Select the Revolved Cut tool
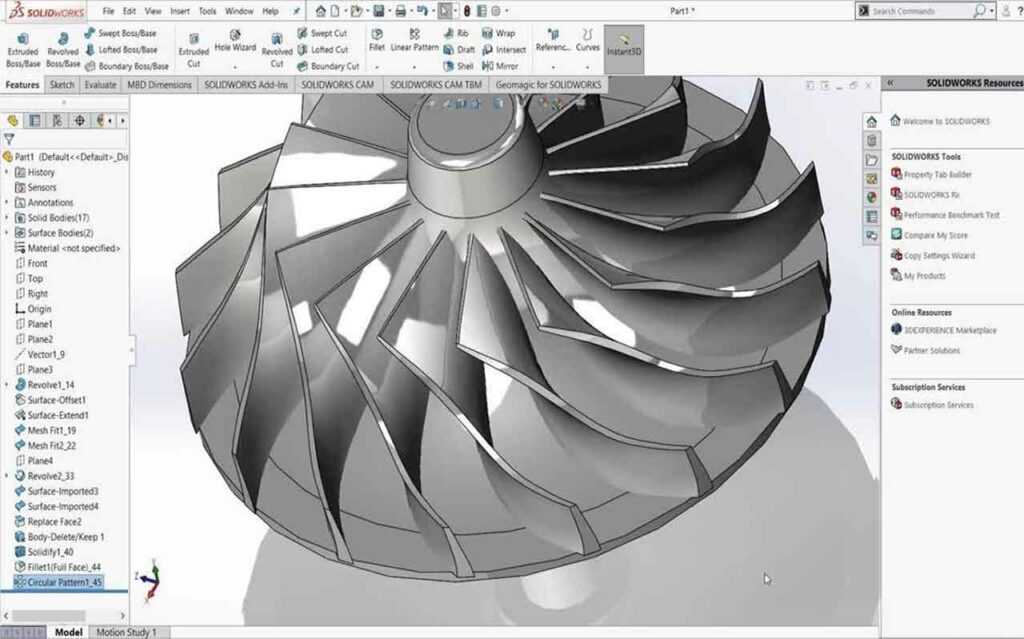 (277, 50)
